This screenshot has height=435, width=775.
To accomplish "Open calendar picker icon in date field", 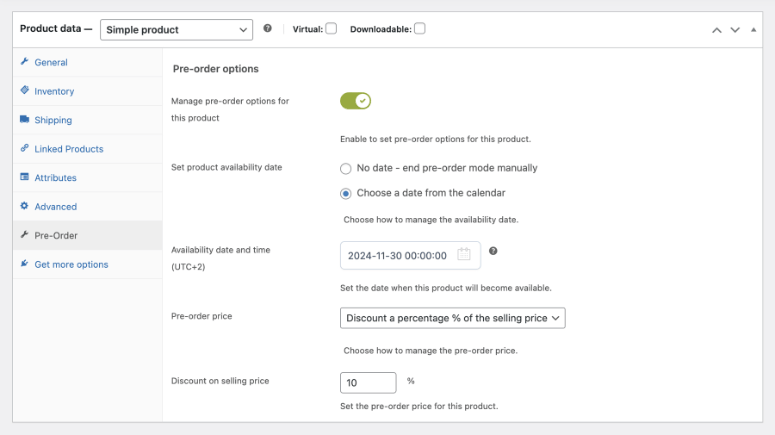I will (x=464, y=254).
